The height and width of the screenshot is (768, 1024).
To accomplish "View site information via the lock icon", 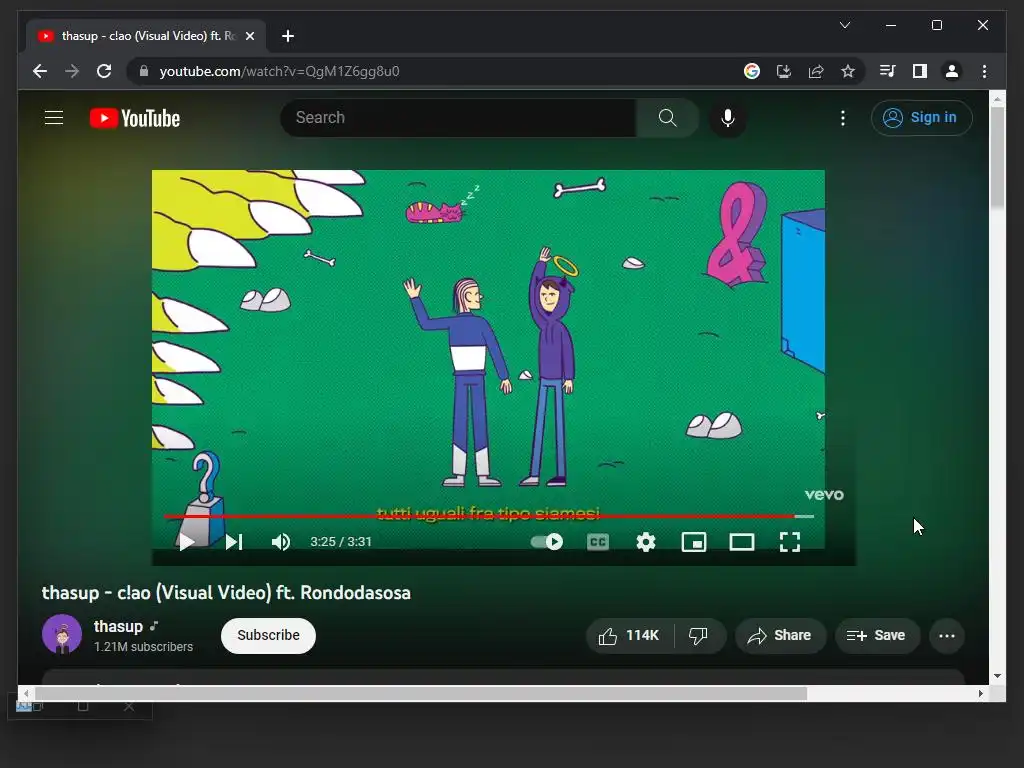I will [x=144, y=71].
